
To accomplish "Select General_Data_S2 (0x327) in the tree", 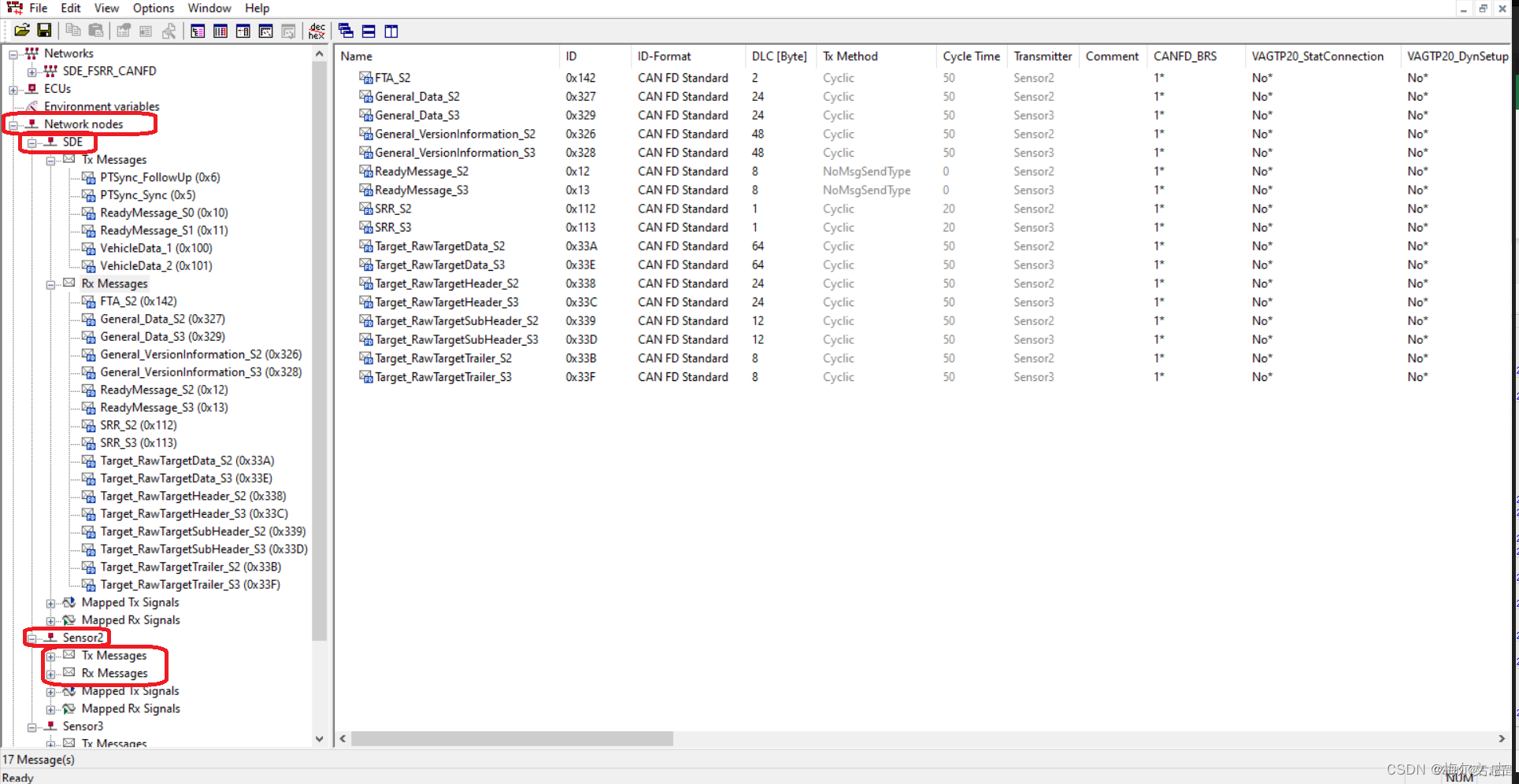I will click(x=162, y=319).
